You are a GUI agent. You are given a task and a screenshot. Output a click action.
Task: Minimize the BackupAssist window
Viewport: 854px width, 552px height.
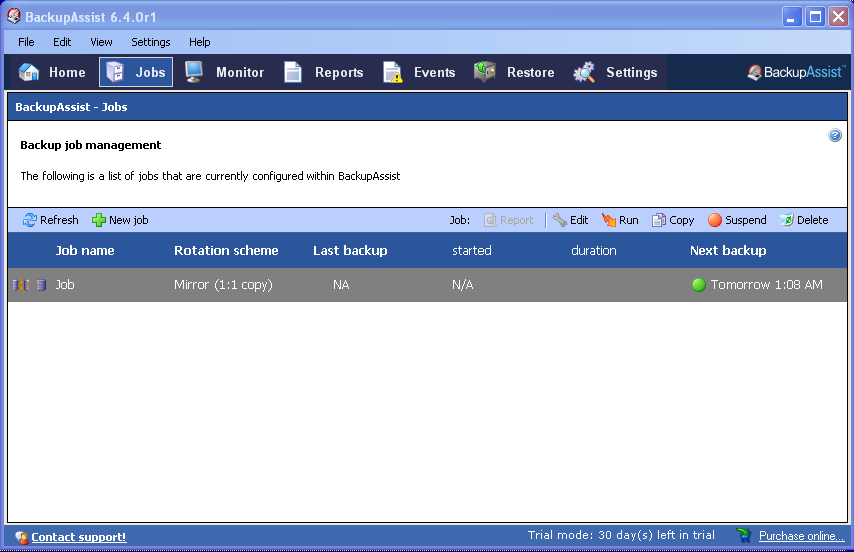point(791,17)
